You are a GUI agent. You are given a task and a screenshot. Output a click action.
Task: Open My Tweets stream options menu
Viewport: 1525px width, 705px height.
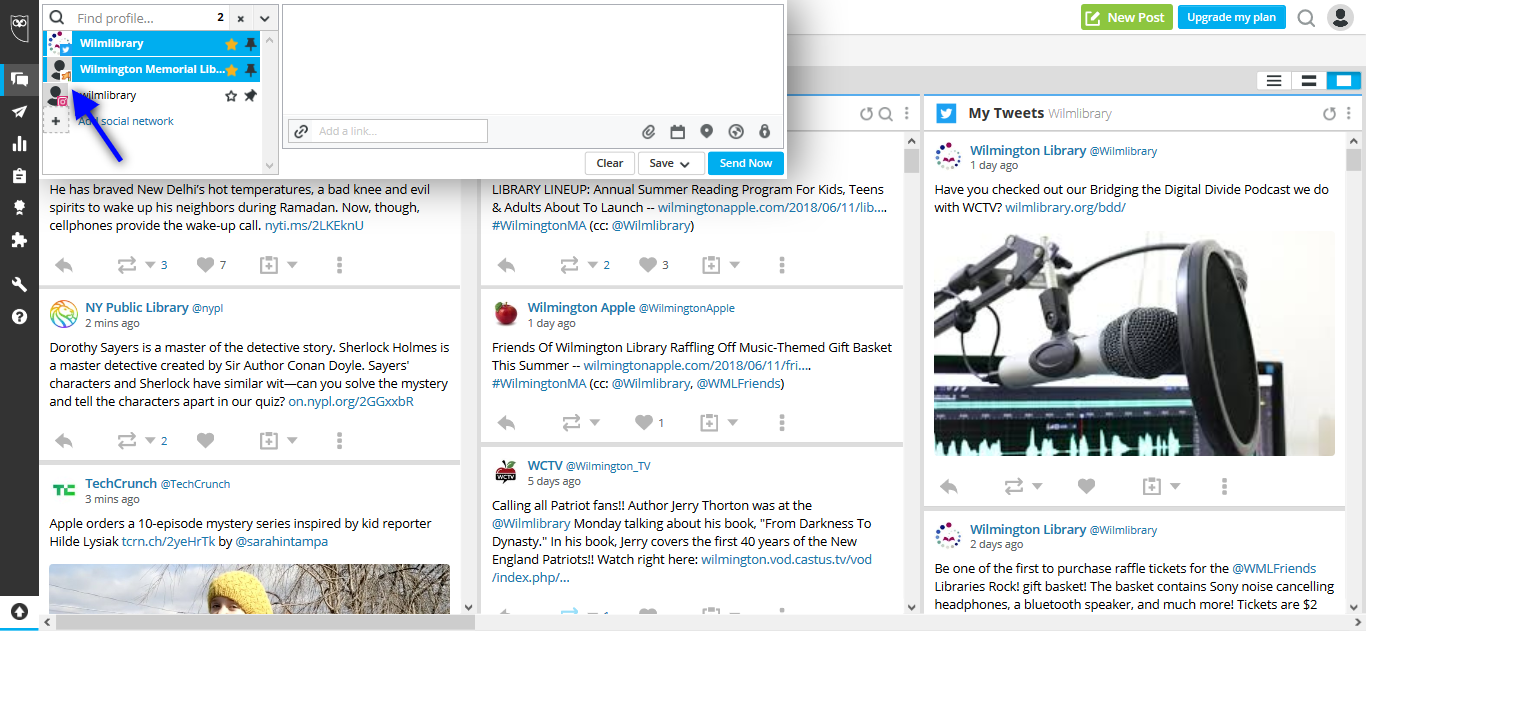(1349, 114)
